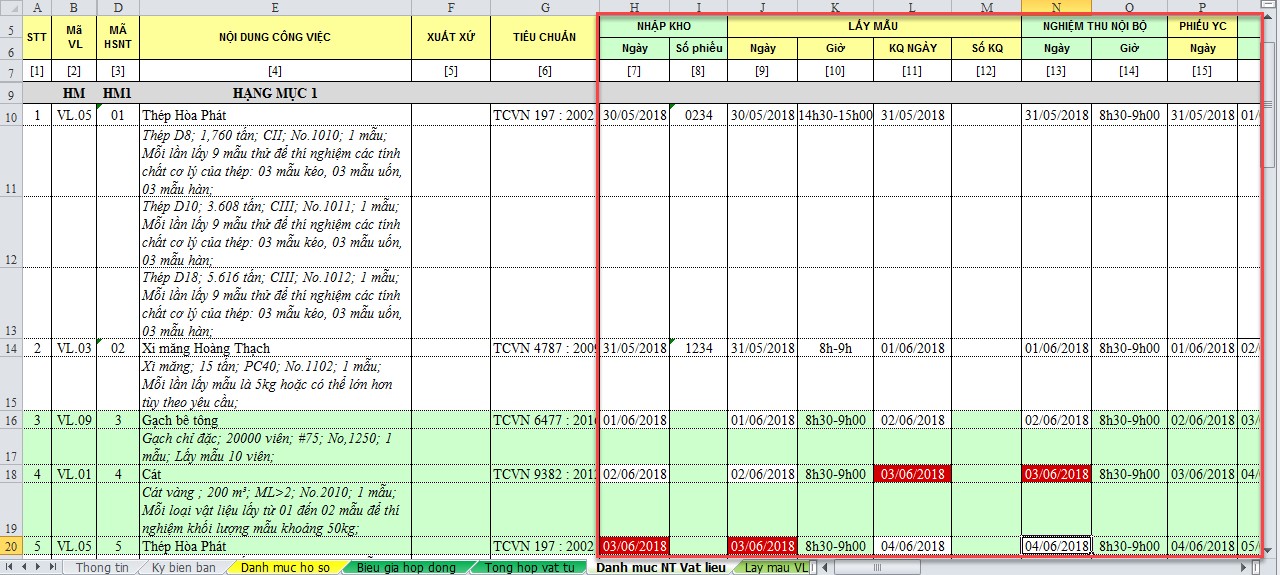Image resolution: width=1280 pixels, height=575 pixels.
Task: Open the Thong tin sheet tab
Action: tap(102, 567)
